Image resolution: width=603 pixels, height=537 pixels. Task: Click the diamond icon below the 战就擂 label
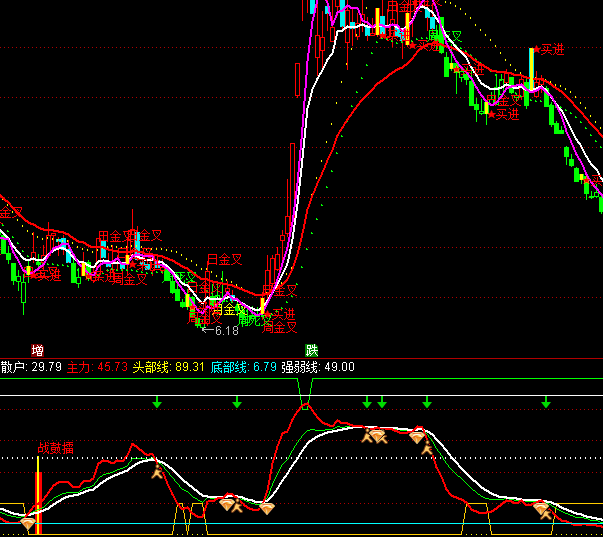tap(27, 523)
